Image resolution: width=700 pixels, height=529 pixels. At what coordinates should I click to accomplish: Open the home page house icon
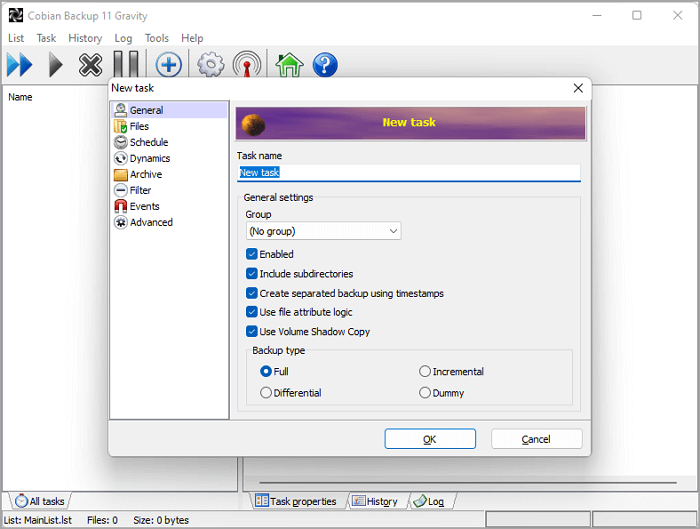pyautogui.click(x=289, y=65)
